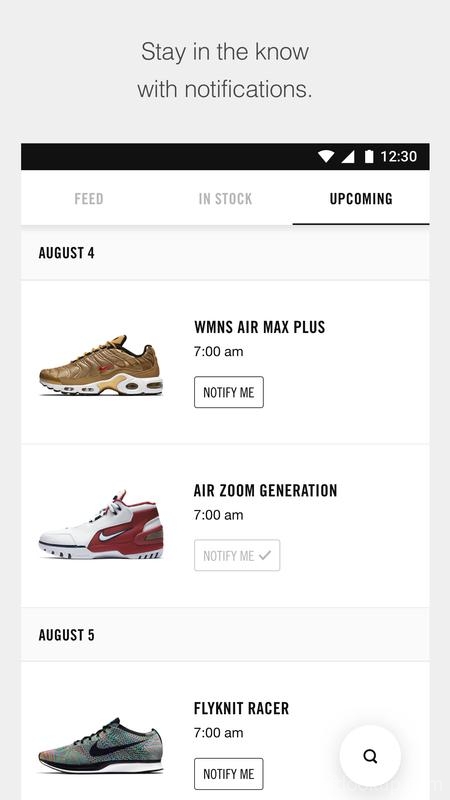
Task: Tap the 12:30 clock in status bar
Action: (x=398, y=156)
